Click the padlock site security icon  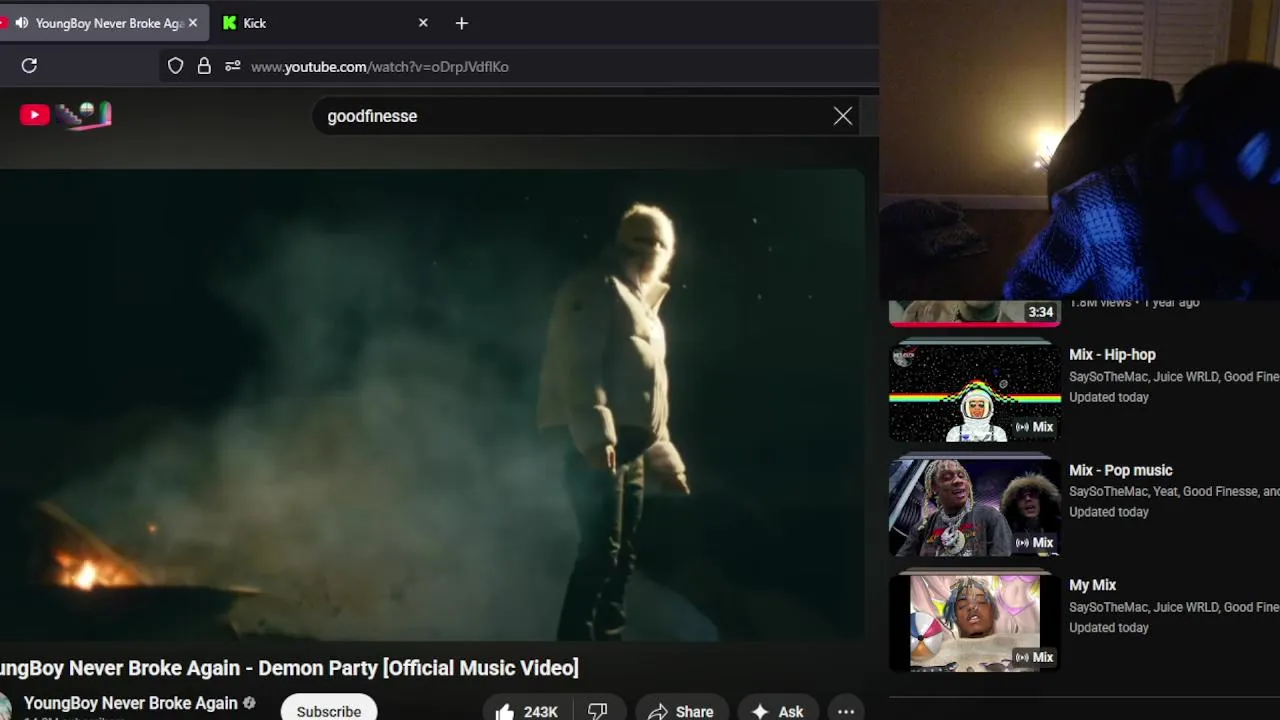pos(204,66)
